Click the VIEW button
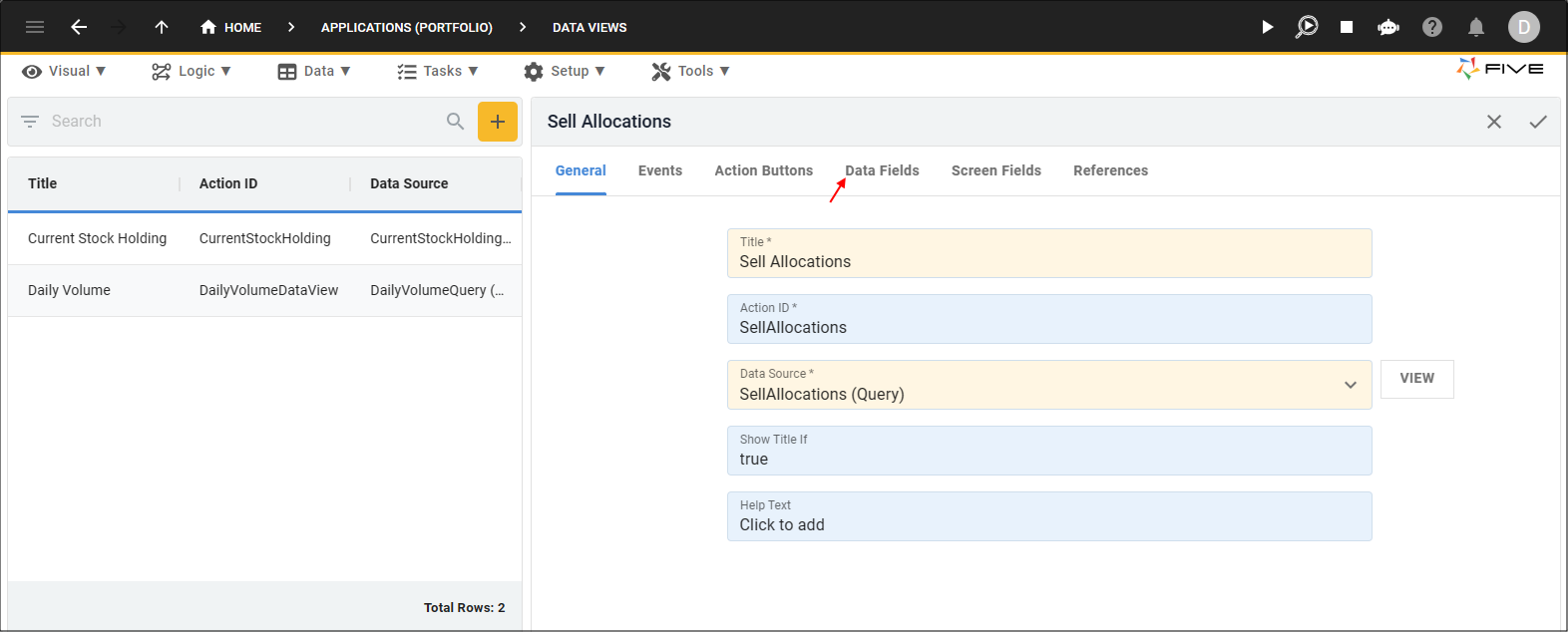Screen dimensions: 1568x632 tap(1417, 379)
